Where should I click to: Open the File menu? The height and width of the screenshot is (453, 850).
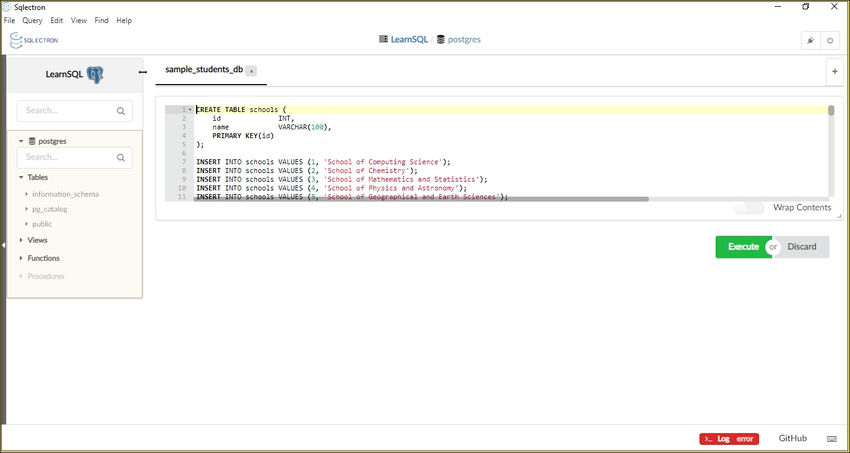[x=9, y=21]
